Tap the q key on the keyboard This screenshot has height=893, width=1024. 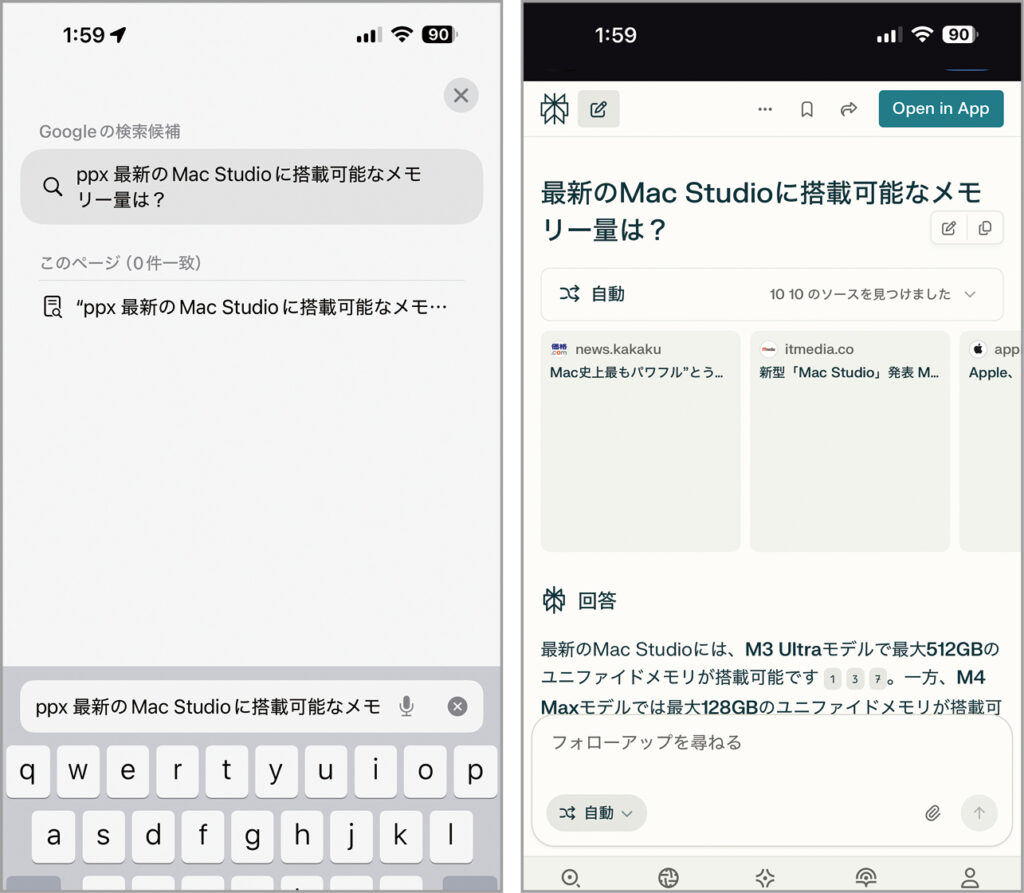(x=28, y=771)
